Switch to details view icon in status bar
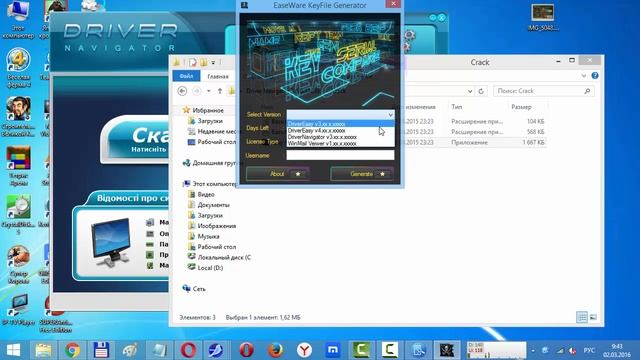Viewport: 640px width, 360px height. coord(582,317)
